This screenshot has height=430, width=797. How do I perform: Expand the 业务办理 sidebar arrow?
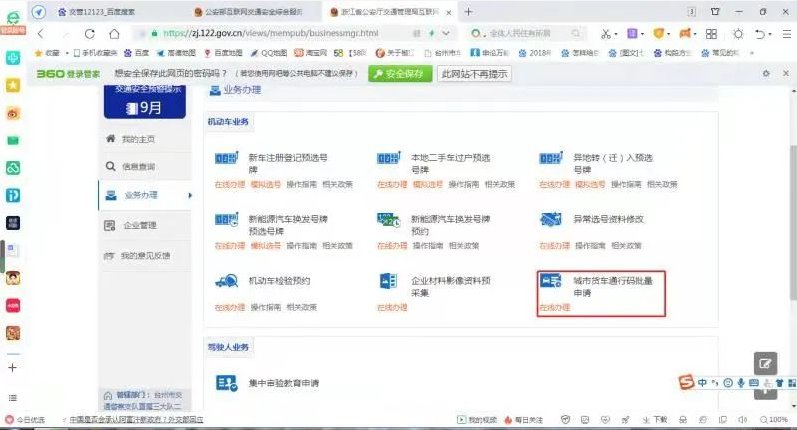[189, 195]
